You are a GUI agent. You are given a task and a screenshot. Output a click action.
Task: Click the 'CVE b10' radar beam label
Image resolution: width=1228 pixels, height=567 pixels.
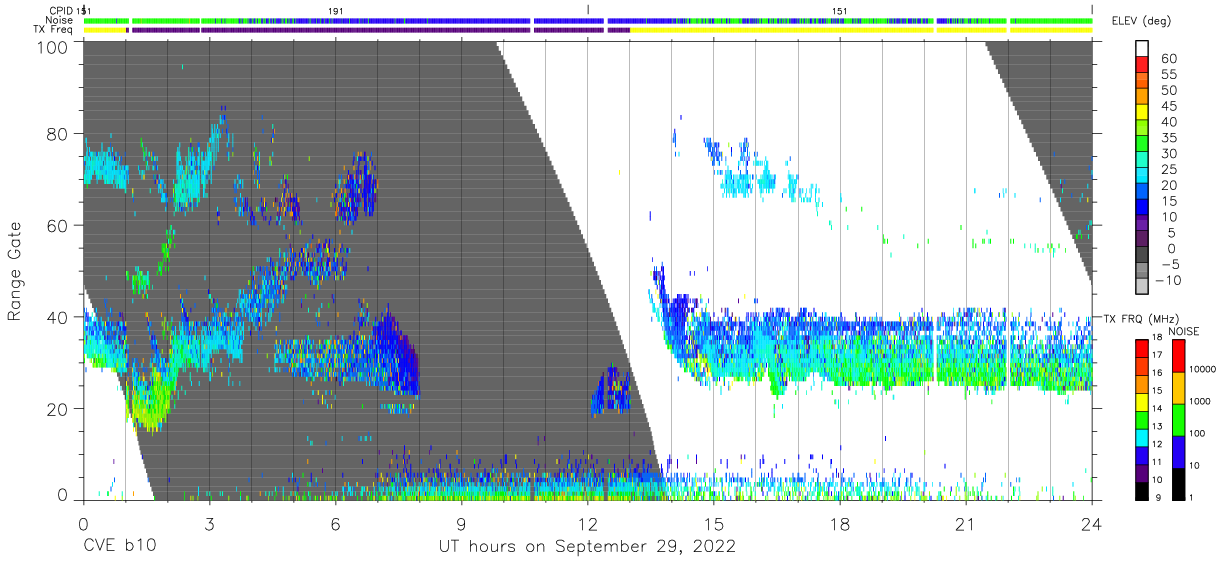pos(119,547)
